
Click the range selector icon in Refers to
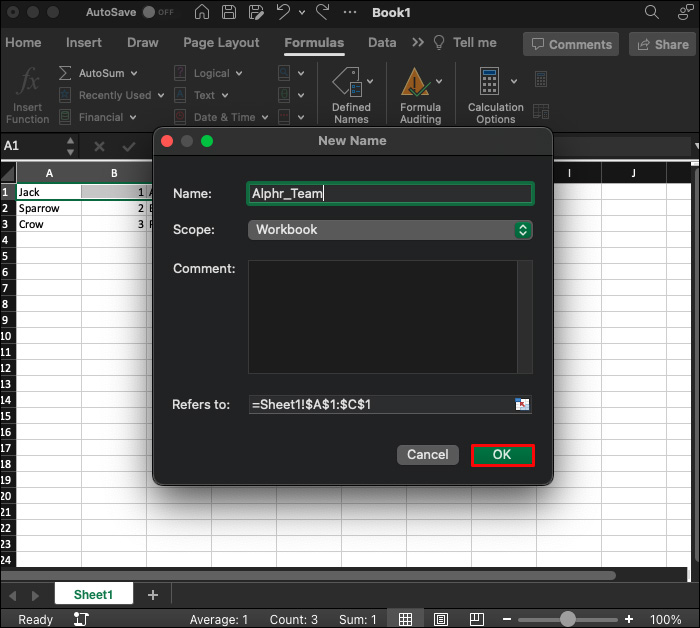[522, 405]
